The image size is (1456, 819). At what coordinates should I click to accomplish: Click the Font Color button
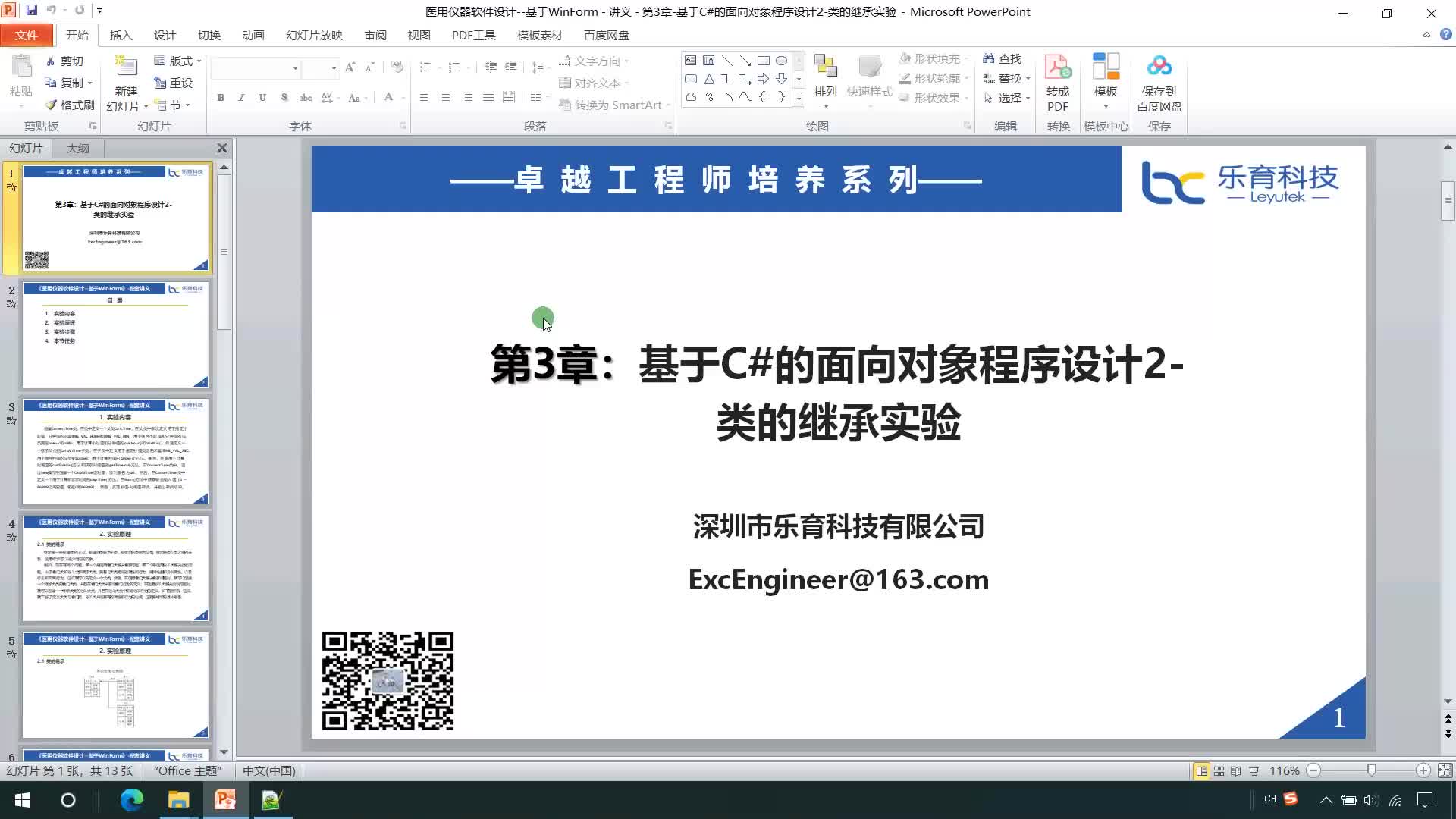pyautogui.click(x=388, y=97)
